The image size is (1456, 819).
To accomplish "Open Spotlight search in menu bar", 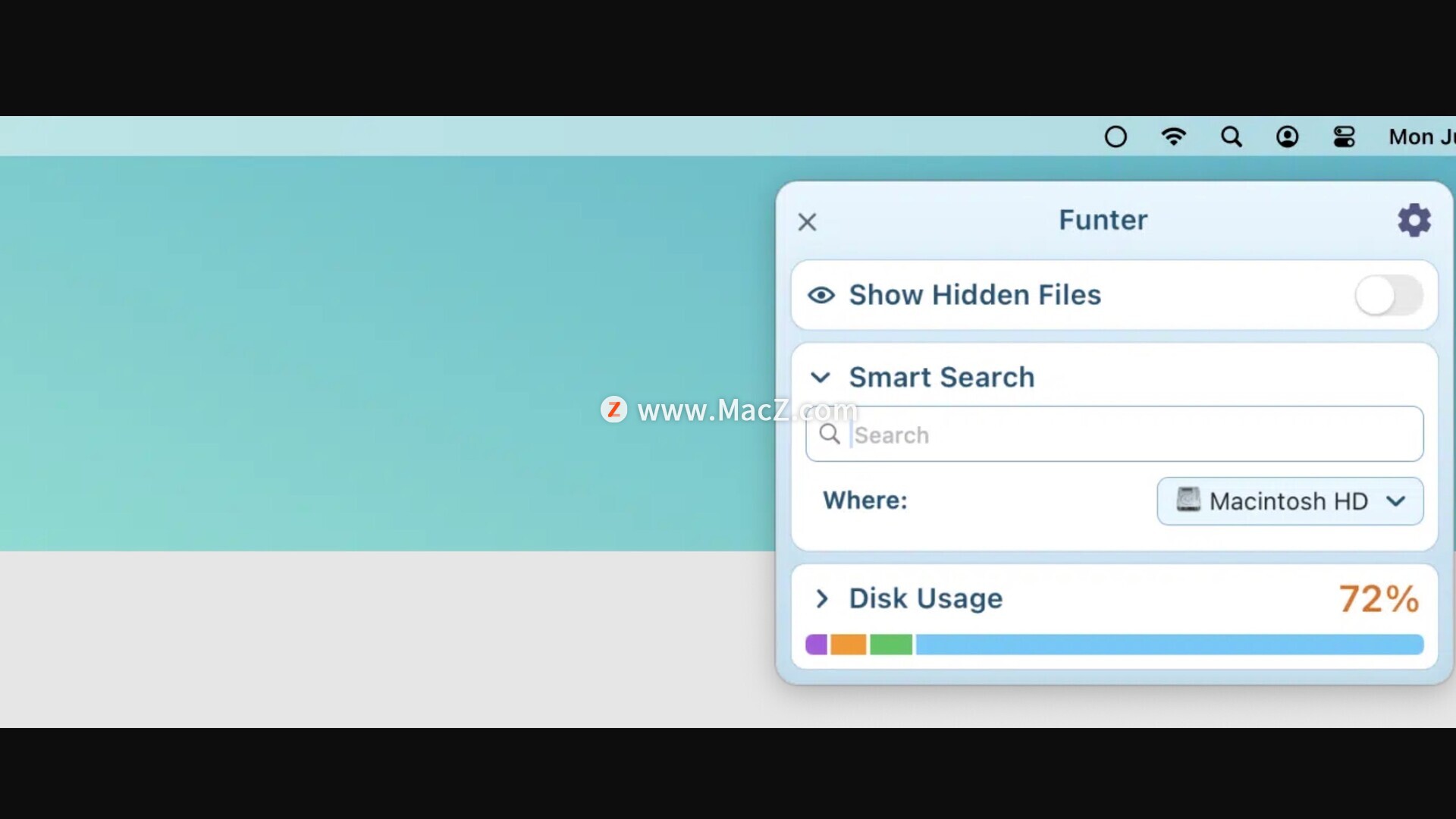I will (x=1231, y=136).
